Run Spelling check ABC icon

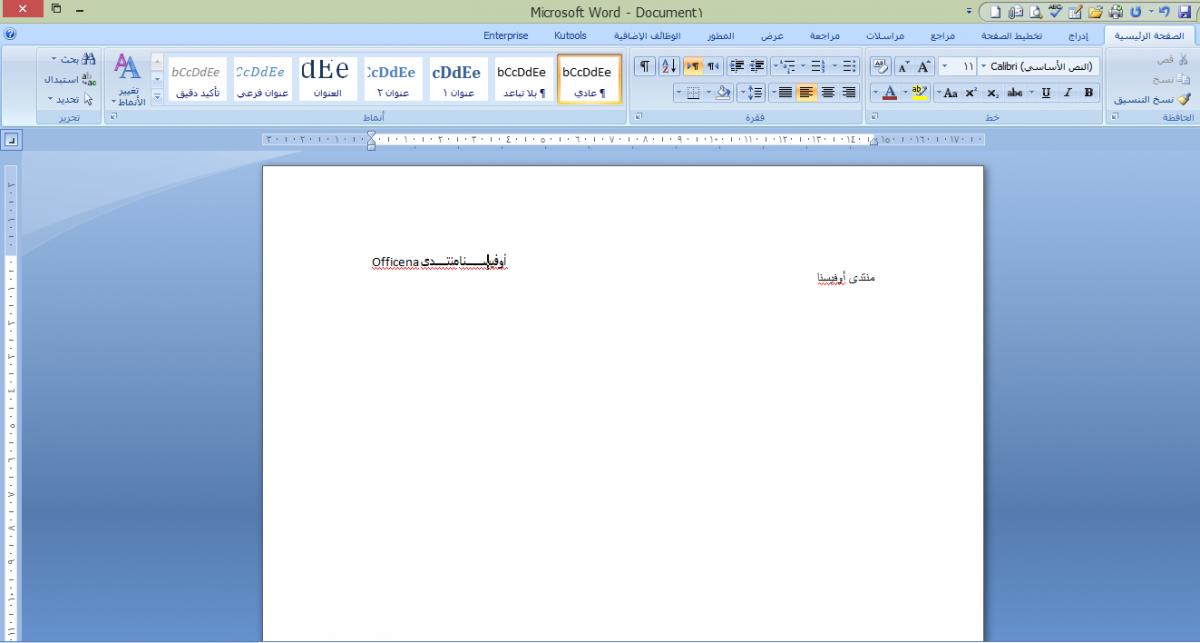(1056, 11)
